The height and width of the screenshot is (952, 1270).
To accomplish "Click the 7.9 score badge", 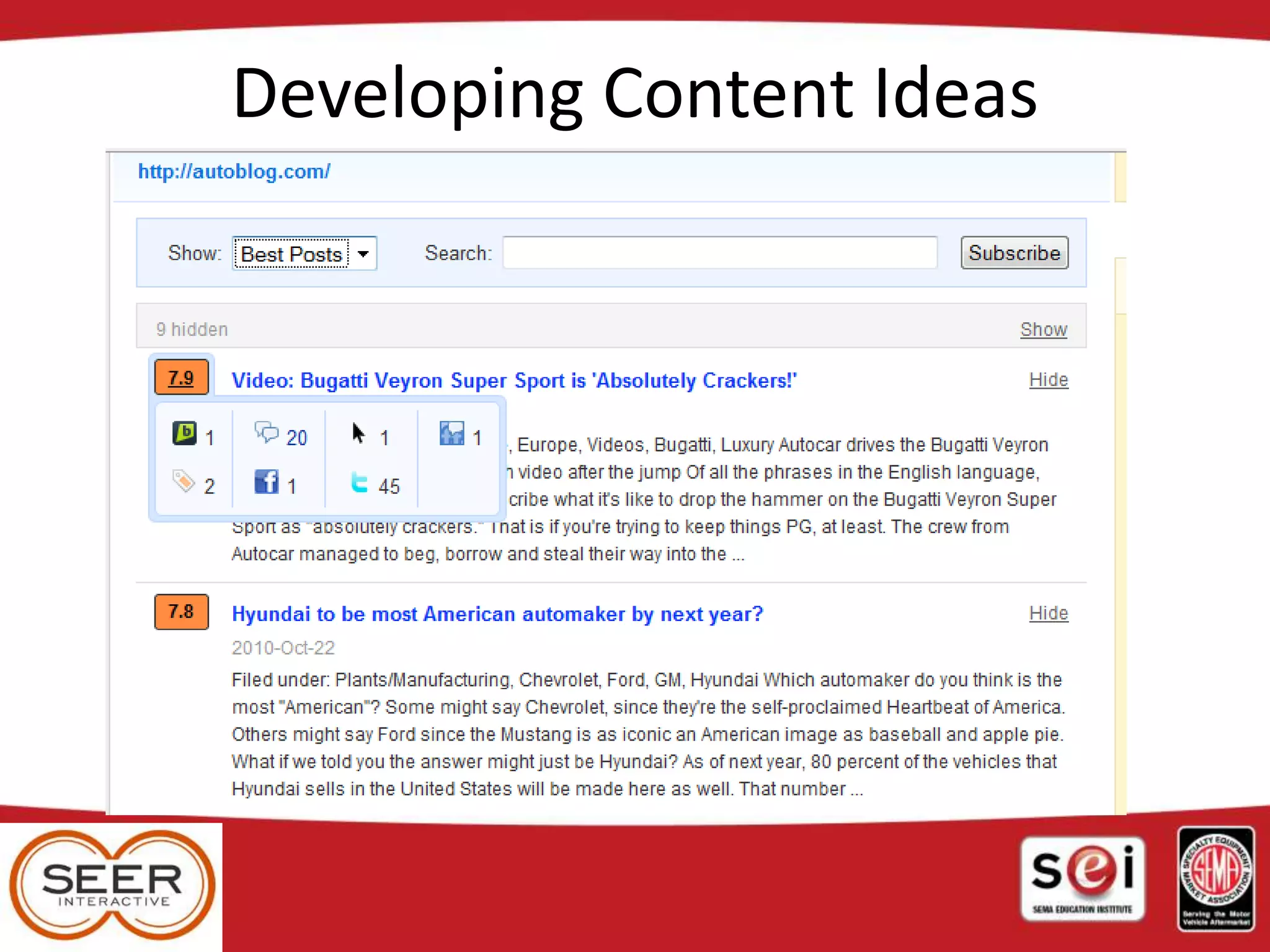I will (181, 377).
